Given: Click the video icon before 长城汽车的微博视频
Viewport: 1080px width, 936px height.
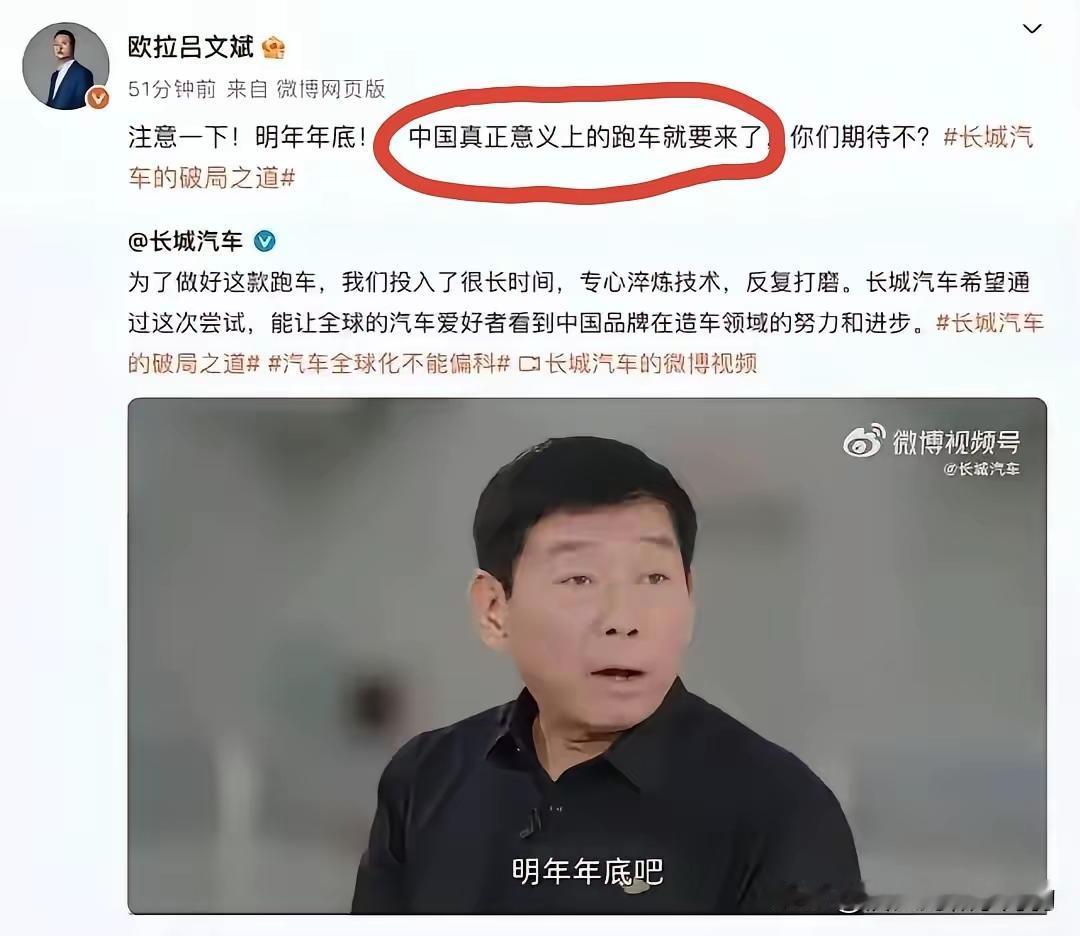Looking at the screenshot, I should pyautogui.click(x=529, y=364).
